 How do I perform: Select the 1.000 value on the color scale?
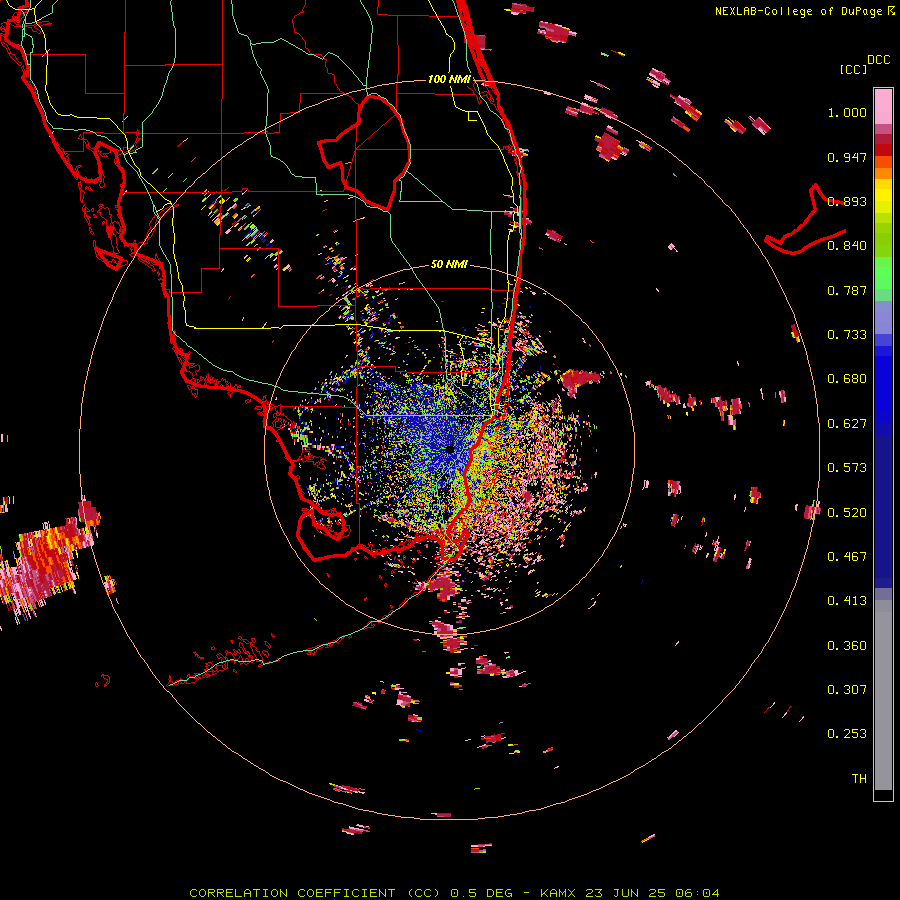coord(847,112)
